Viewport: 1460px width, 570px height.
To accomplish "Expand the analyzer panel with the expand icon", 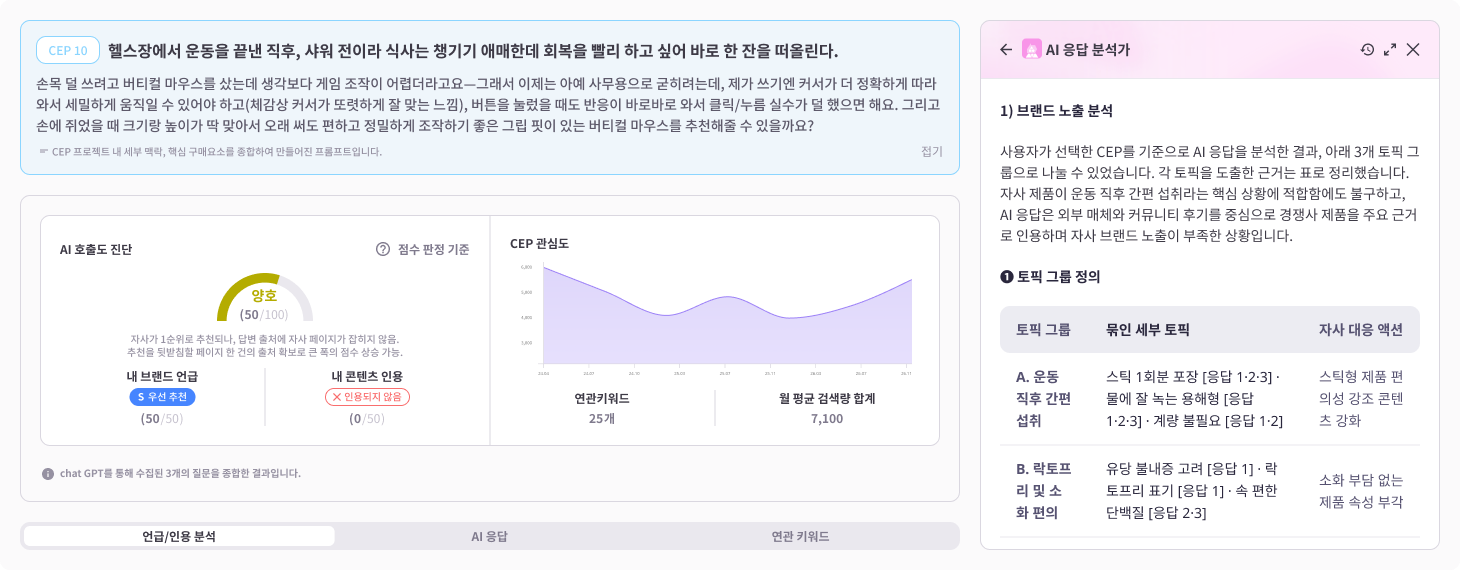I will pos(1390,50).
